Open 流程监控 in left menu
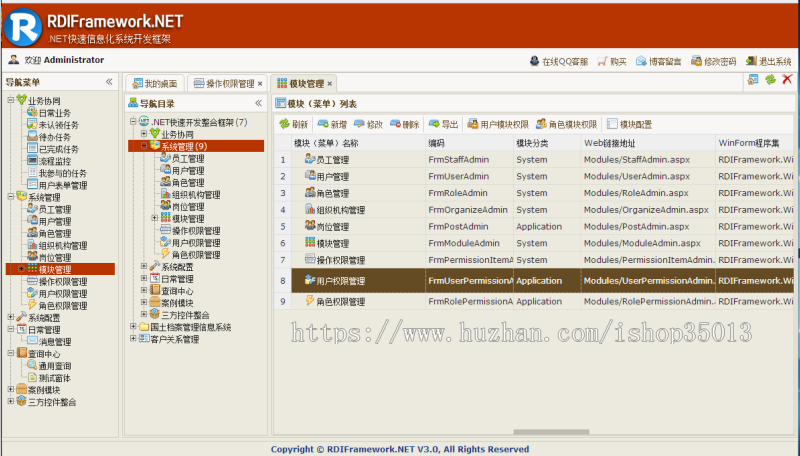 (55, 161)
